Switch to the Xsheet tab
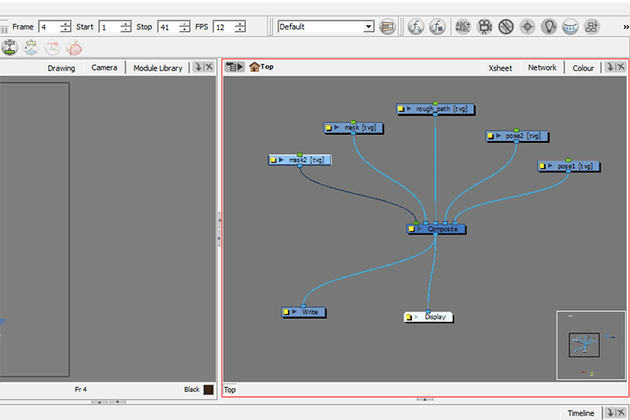This screenshot has width=630, height=420. tap(500, 68)
